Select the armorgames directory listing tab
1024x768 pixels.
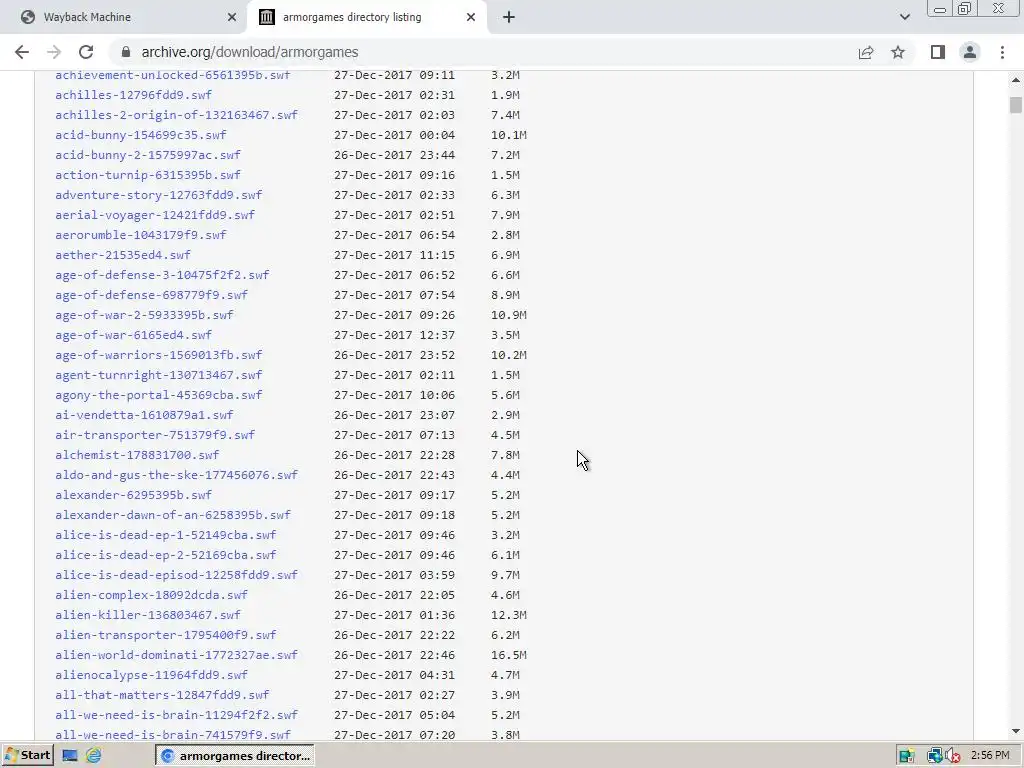(368, 17)
